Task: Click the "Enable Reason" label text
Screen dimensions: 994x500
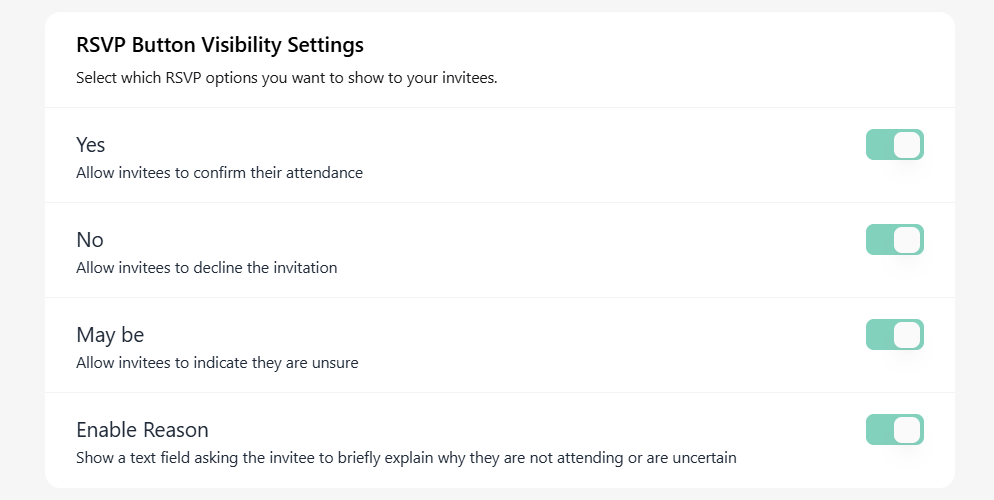Action: 142,430
